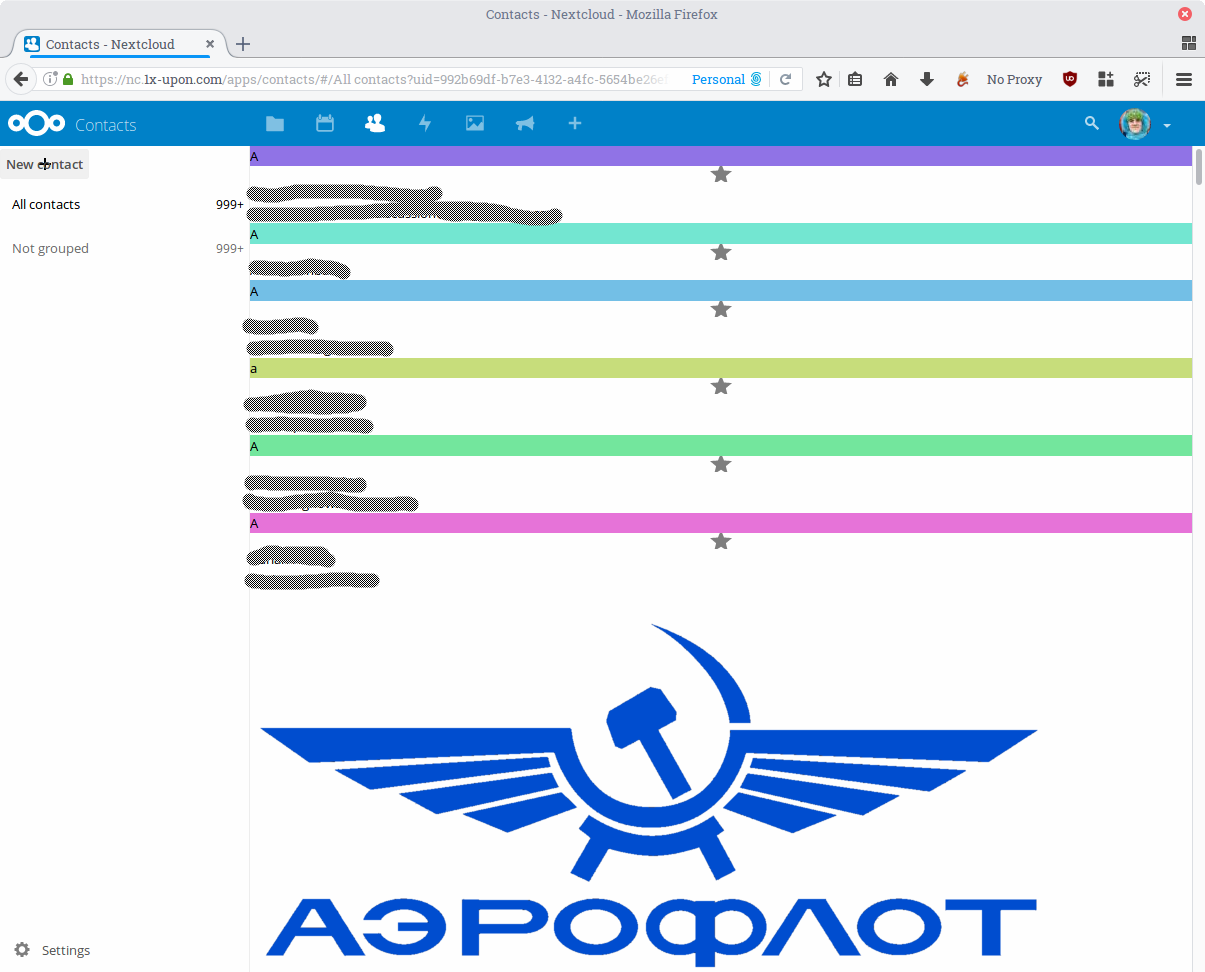Click the tab groups grid icon
The width and height of the screenshot is (1205, 972).
pos(1189,43)
